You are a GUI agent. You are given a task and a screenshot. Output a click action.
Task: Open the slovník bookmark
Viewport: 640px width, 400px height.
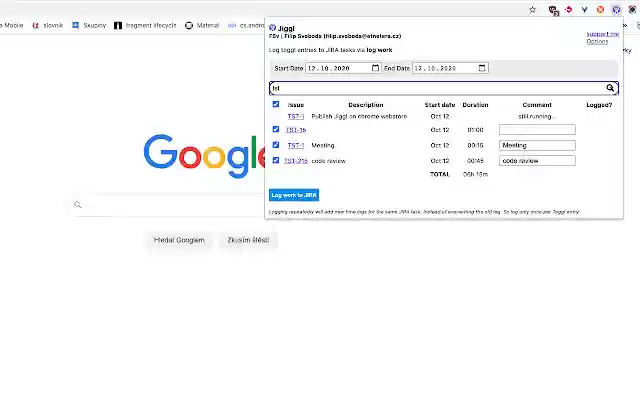(48, 25)
